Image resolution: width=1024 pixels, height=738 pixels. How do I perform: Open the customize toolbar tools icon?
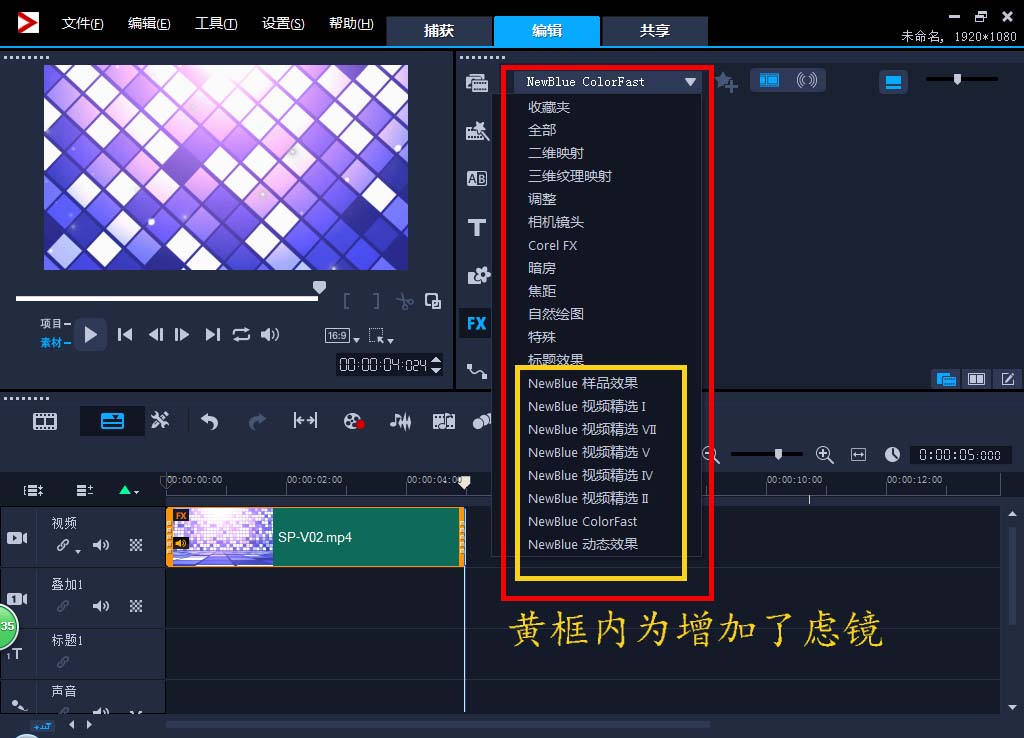pos(160,420)
